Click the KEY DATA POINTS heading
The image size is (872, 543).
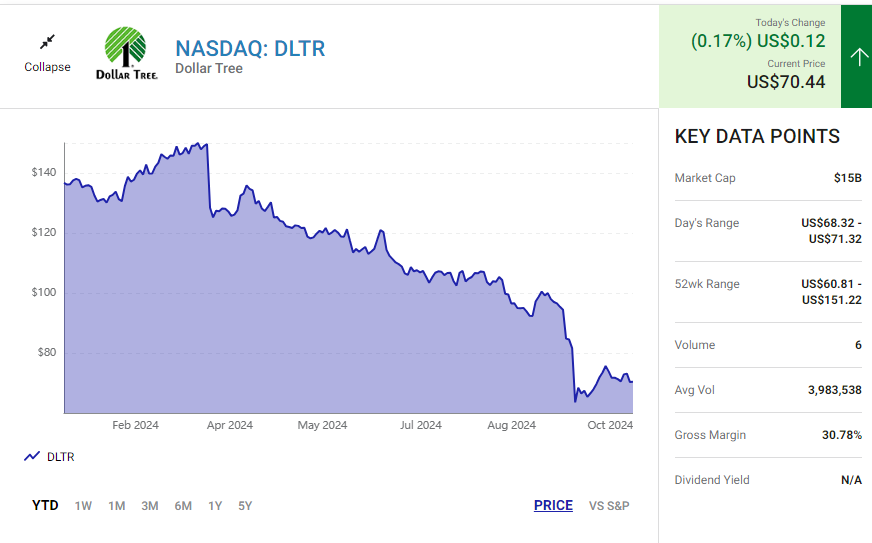click(757, 136)
